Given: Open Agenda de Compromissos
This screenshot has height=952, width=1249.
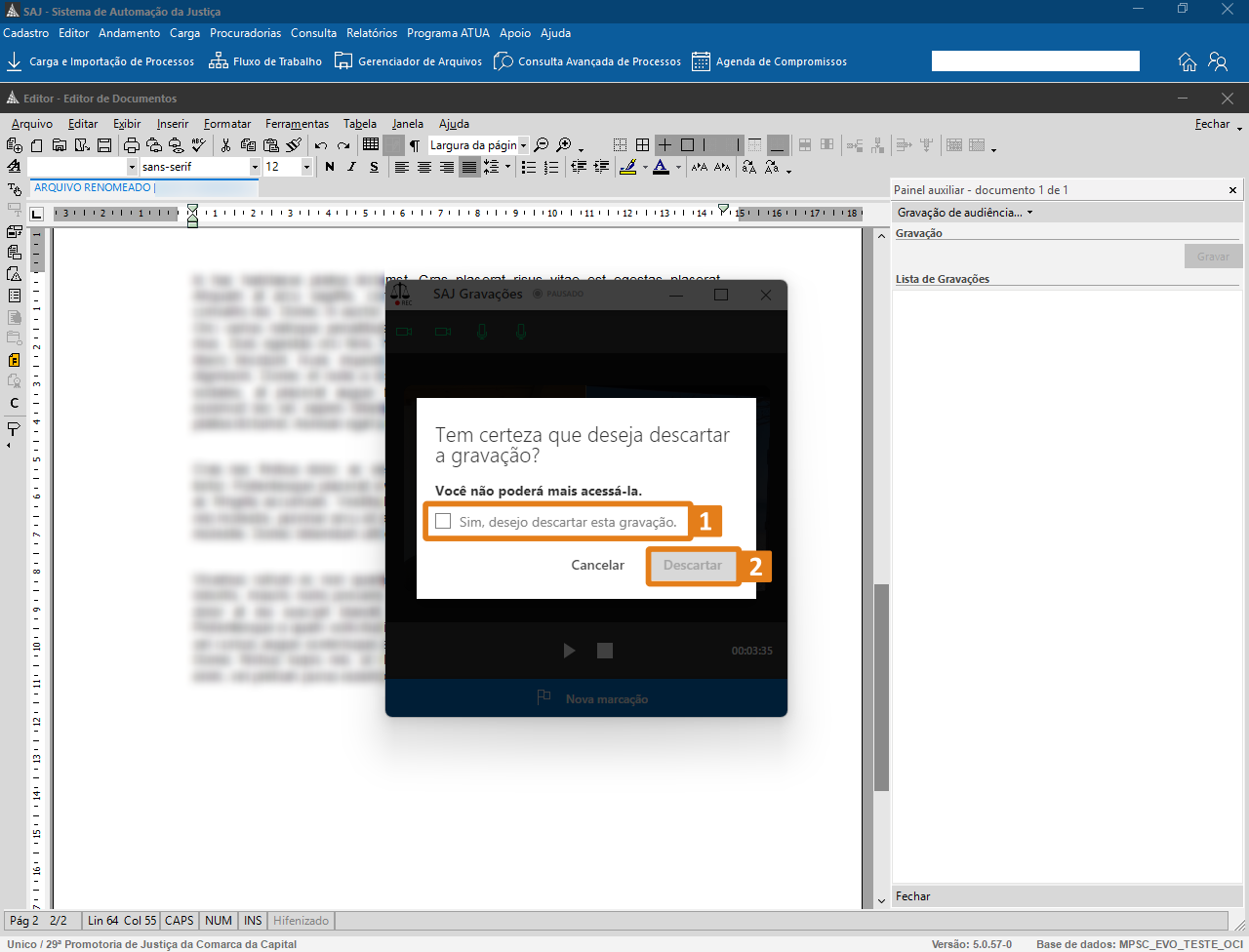Looking at the screenshot, I should (769, 61).
